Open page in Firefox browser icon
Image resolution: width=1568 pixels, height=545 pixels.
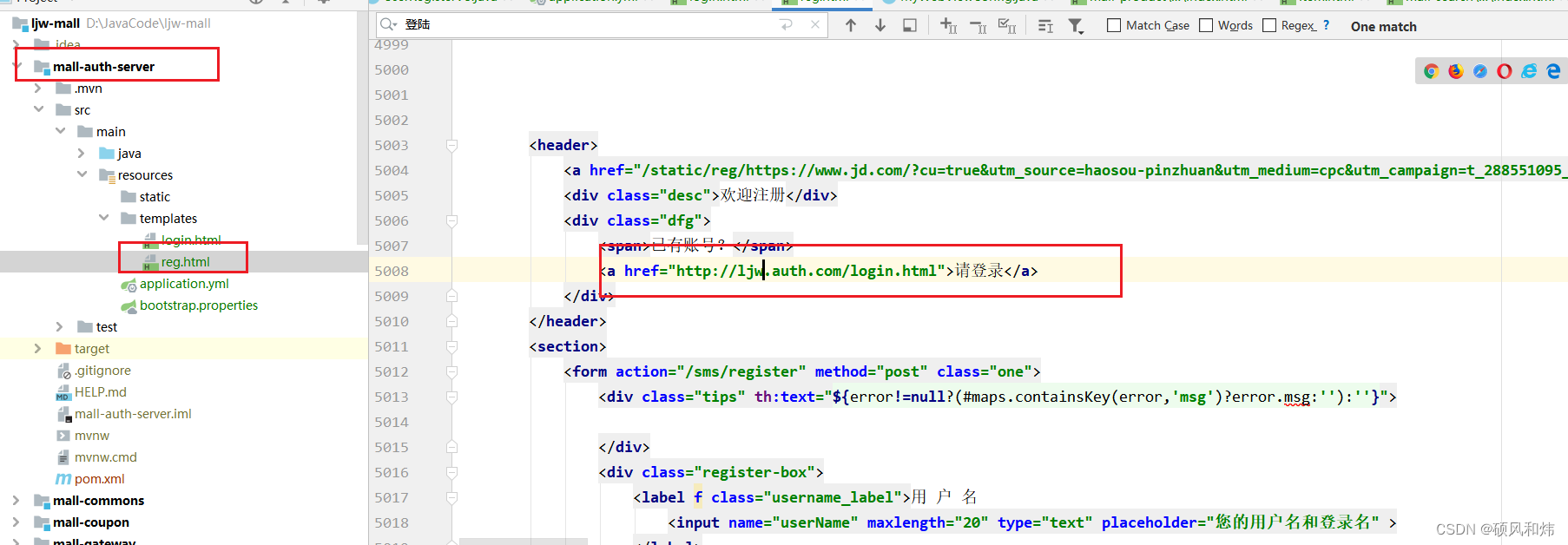pyautogui.click(x=1455, y=71)
